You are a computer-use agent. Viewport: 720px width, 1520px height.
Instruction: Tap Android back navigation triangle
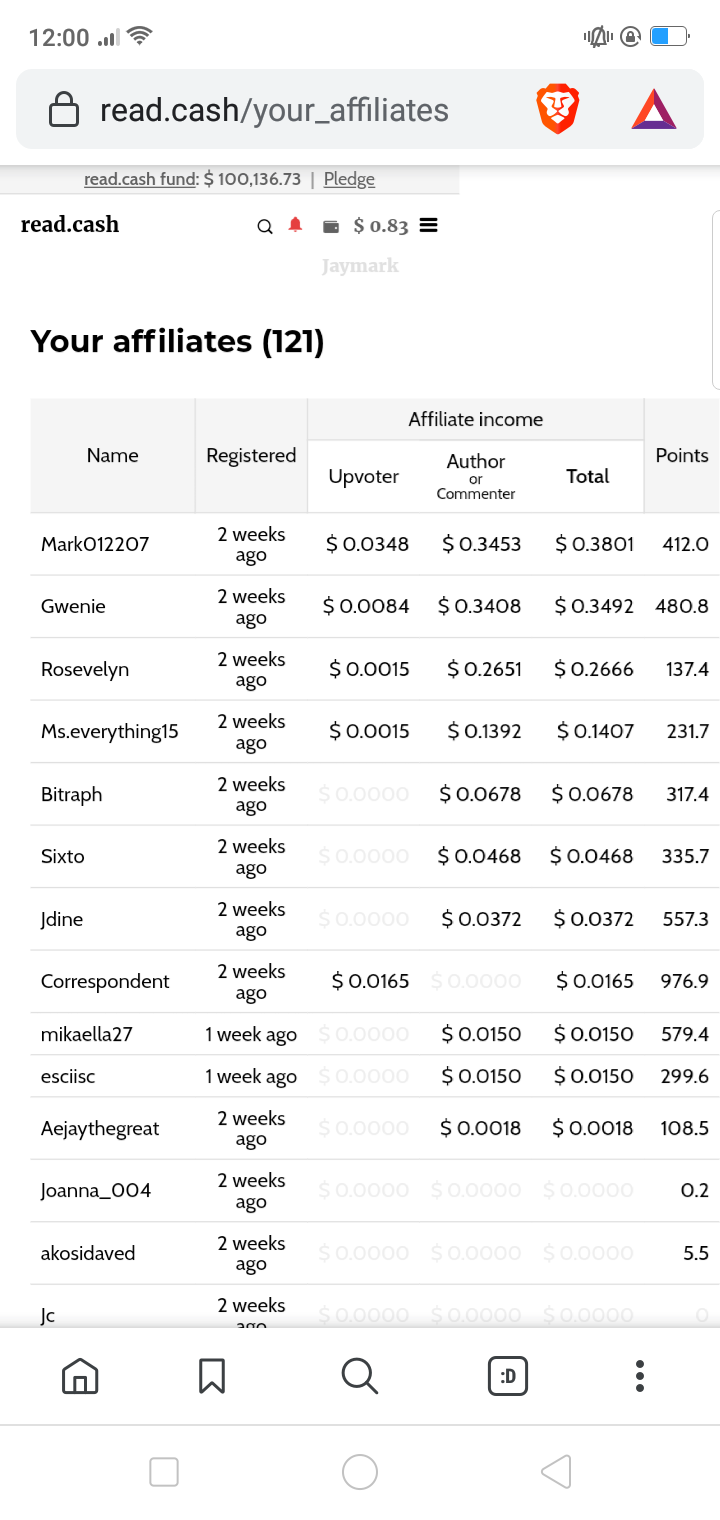(556, 1472)
